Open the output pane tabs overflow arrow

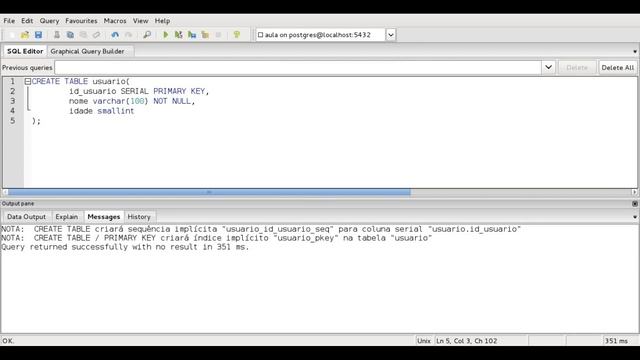click(x=635, y=217)
